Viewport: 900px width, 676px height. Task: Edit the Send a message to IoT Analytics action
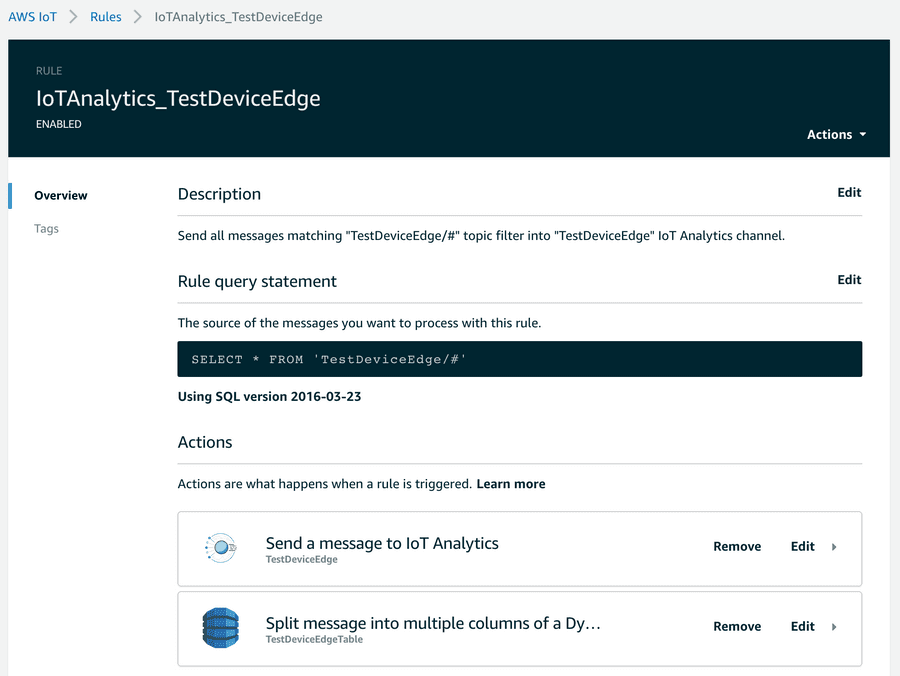802,547
